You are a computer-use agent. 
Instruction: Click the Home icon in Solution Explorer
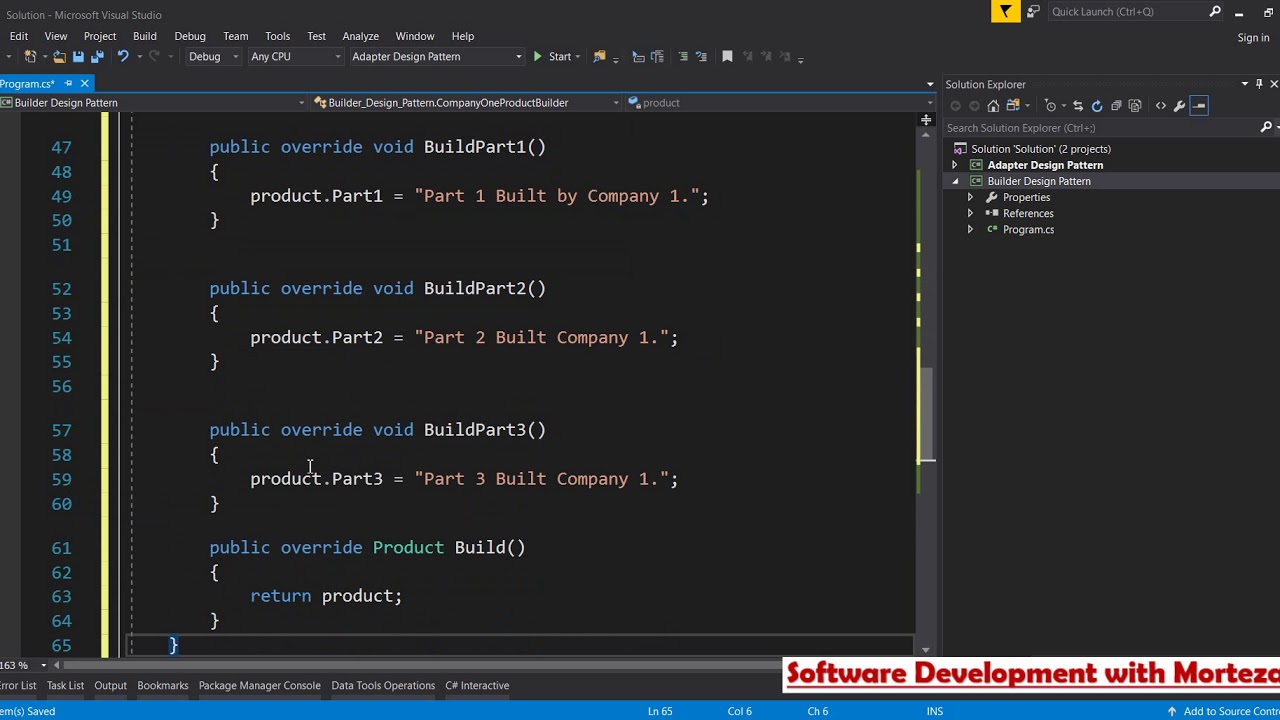(993, 106)
